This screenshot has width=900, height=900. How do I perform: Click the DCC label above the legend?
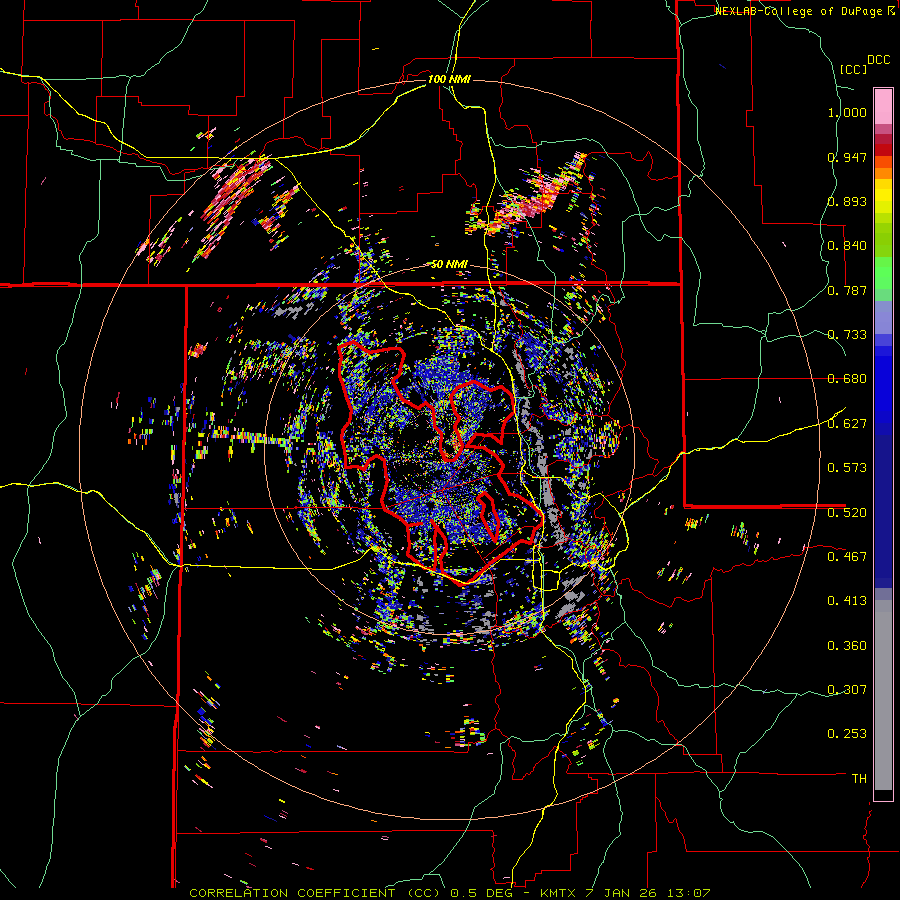tap(878, 60)
